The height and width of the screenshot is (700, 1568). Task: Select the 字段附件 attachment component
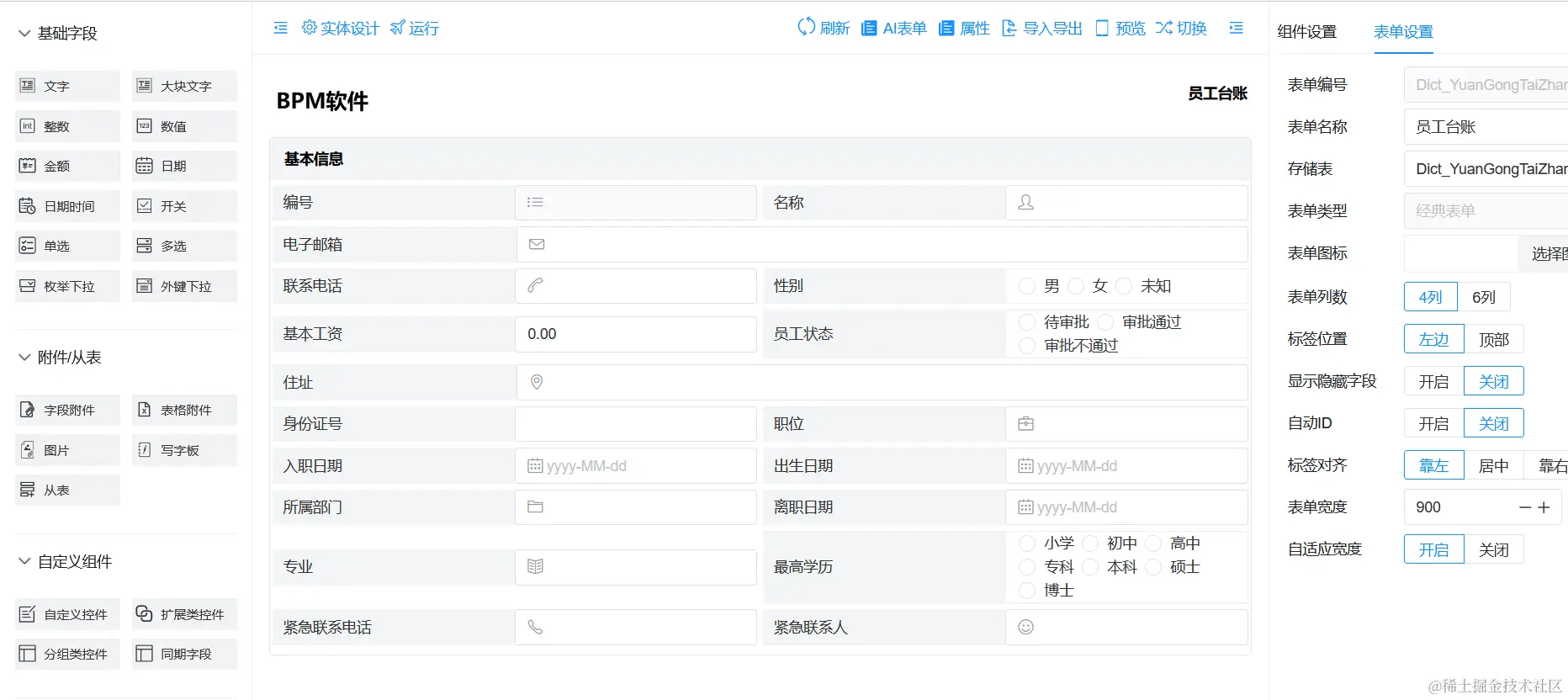[67, 410]
